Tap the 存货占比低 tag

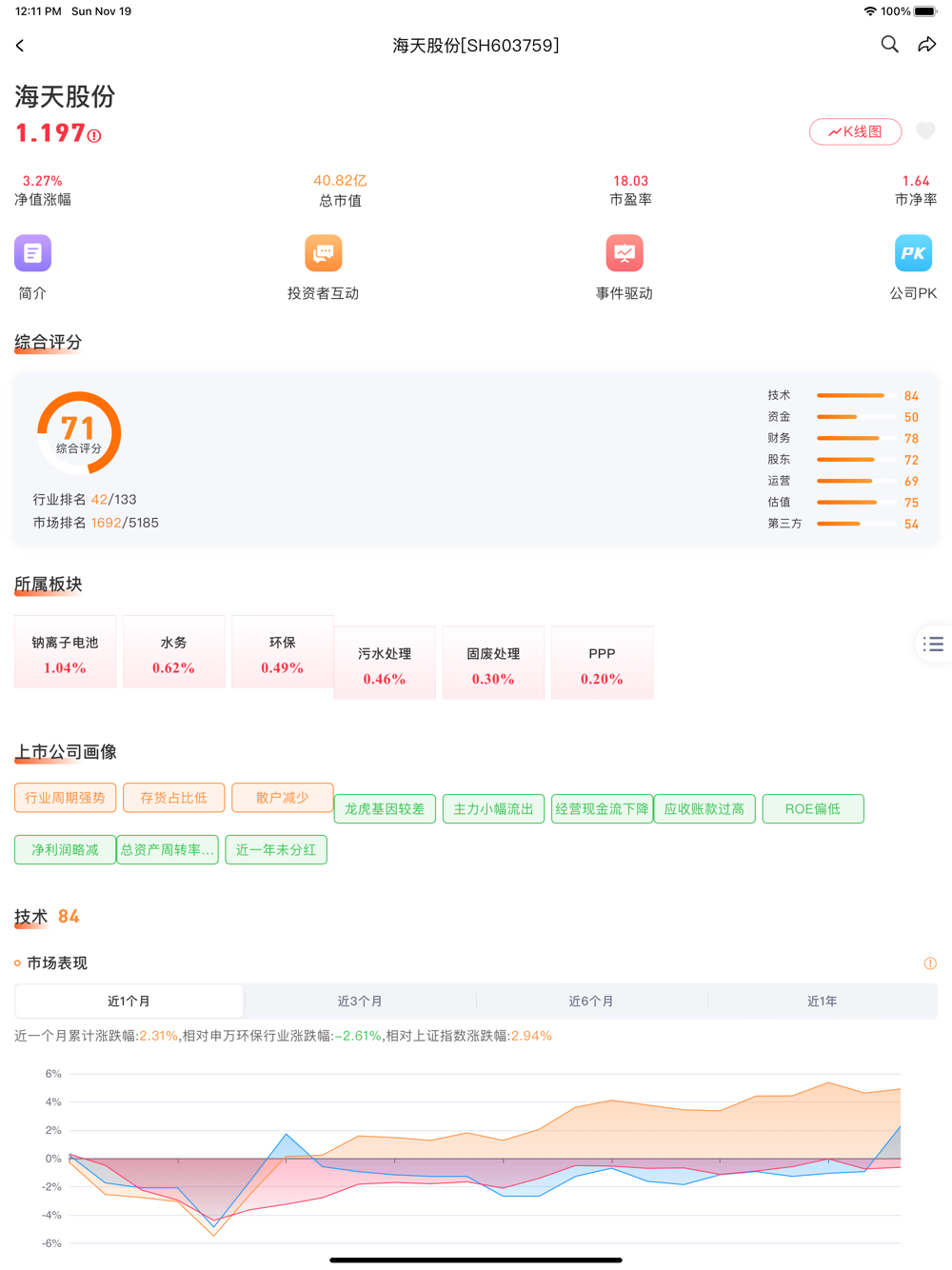pyautogui.click(x=173, y=798)
